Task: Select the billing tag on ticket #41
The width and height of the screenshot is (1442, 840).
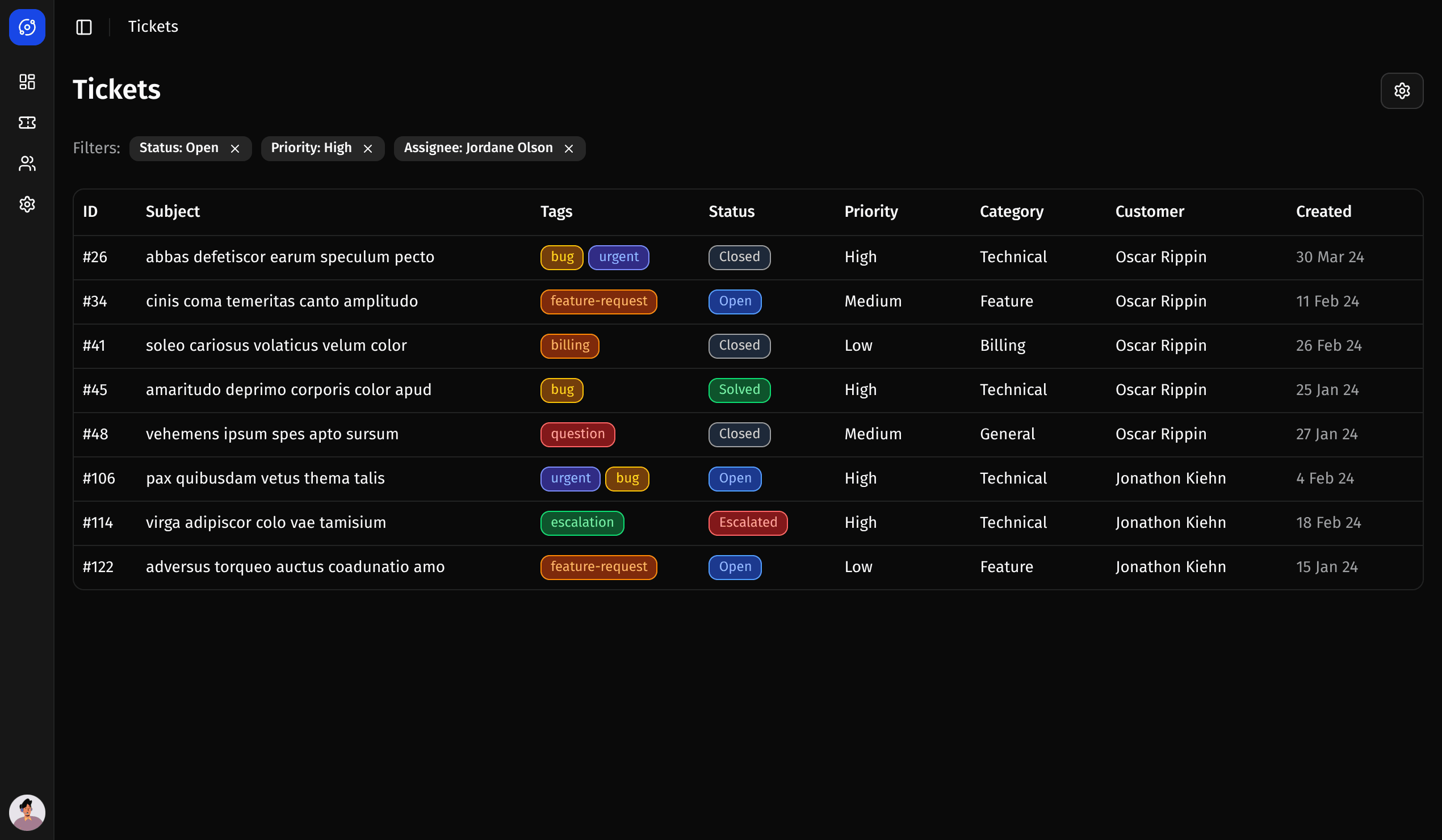Action: [569, 346]
